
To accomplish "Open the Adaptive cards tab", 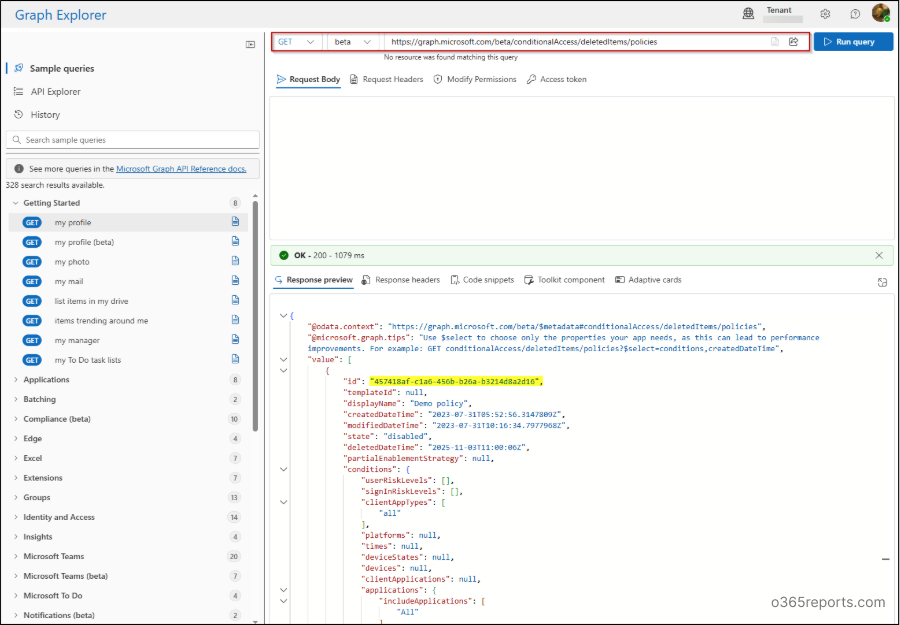I will 648,280.
